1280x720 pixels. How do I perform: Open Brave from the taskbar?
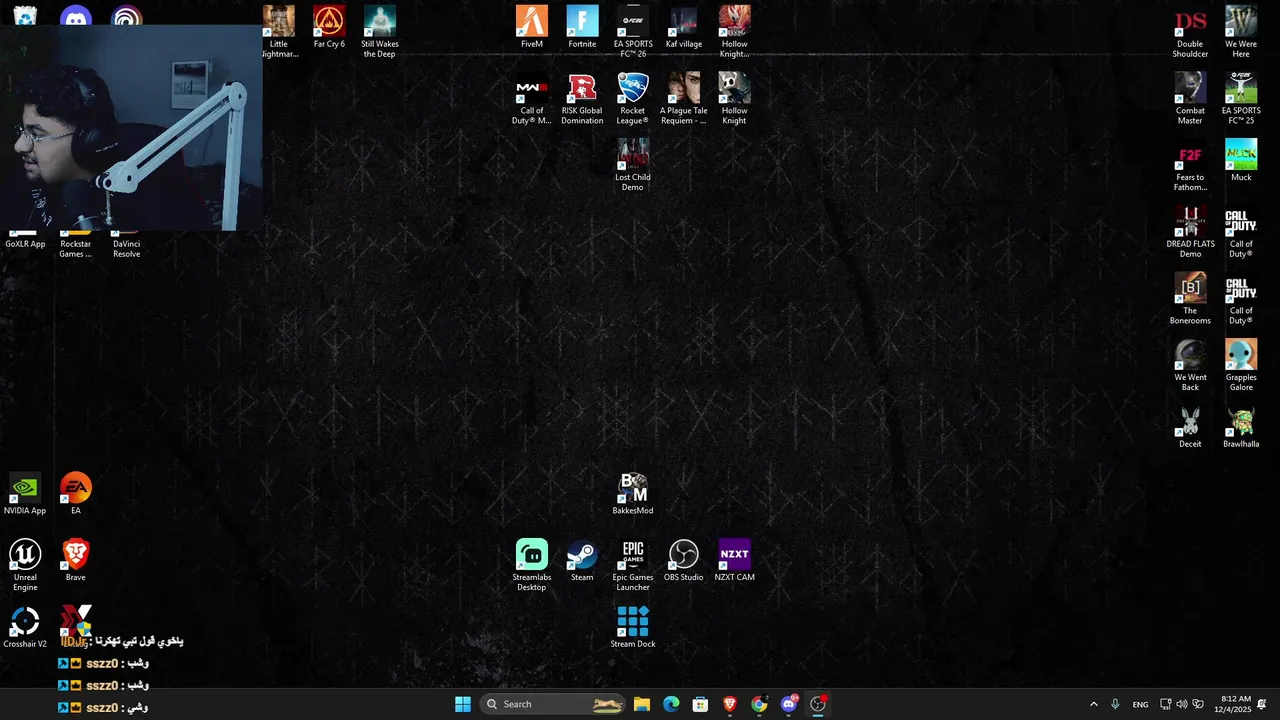click(730, 704)
